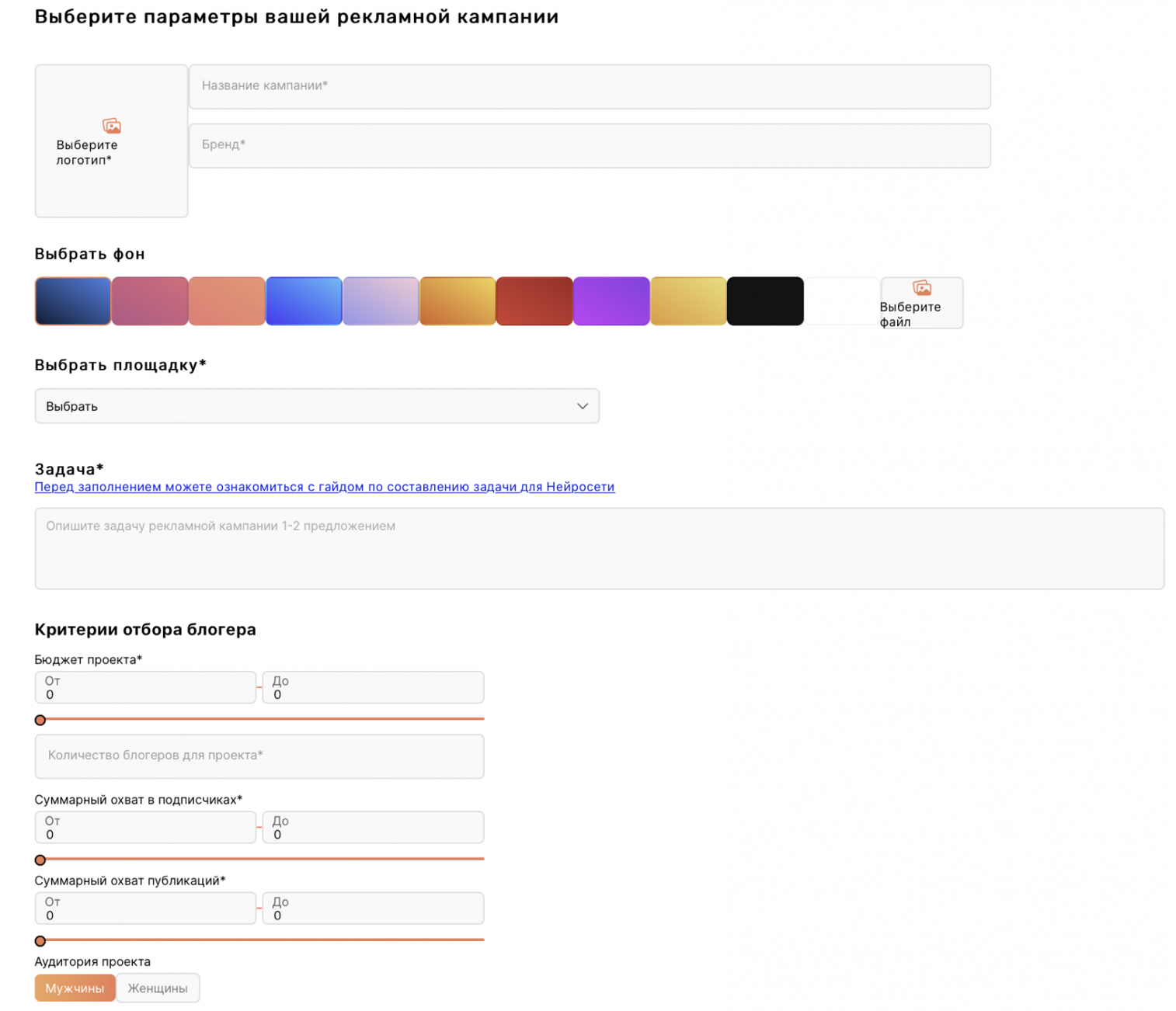1176x1011 pixels.
Task: Select the dark navy blue background swatch
Action: click(x=73, y=301)
